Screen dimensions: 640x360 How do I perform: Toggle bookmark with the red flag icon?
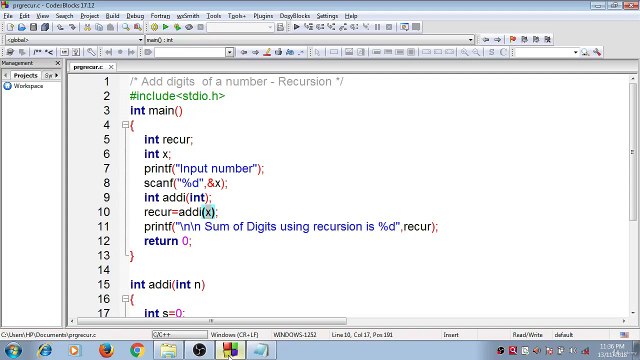[513, 40]
